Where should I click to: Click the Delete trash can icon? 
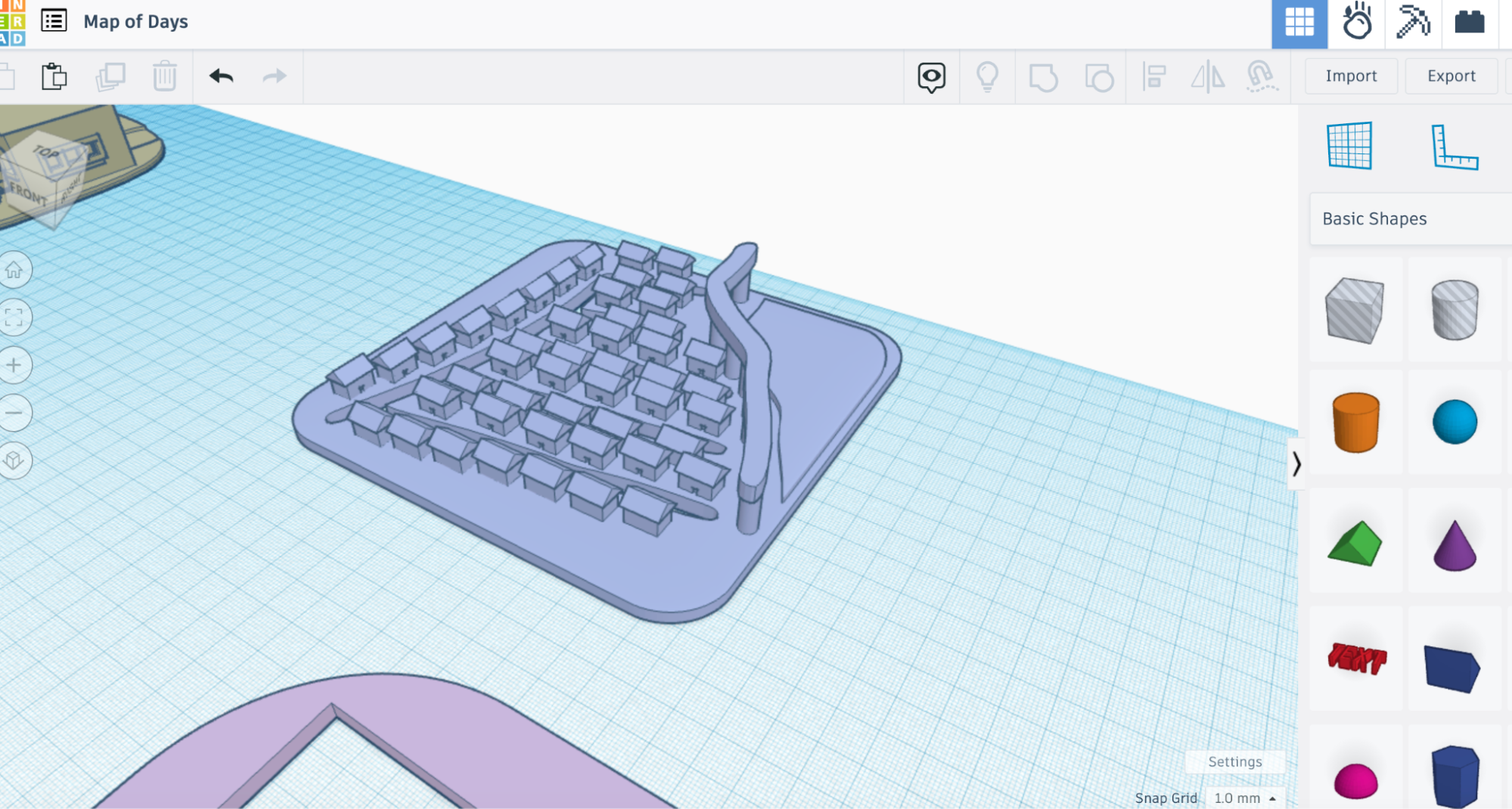[x=164, y=76]
